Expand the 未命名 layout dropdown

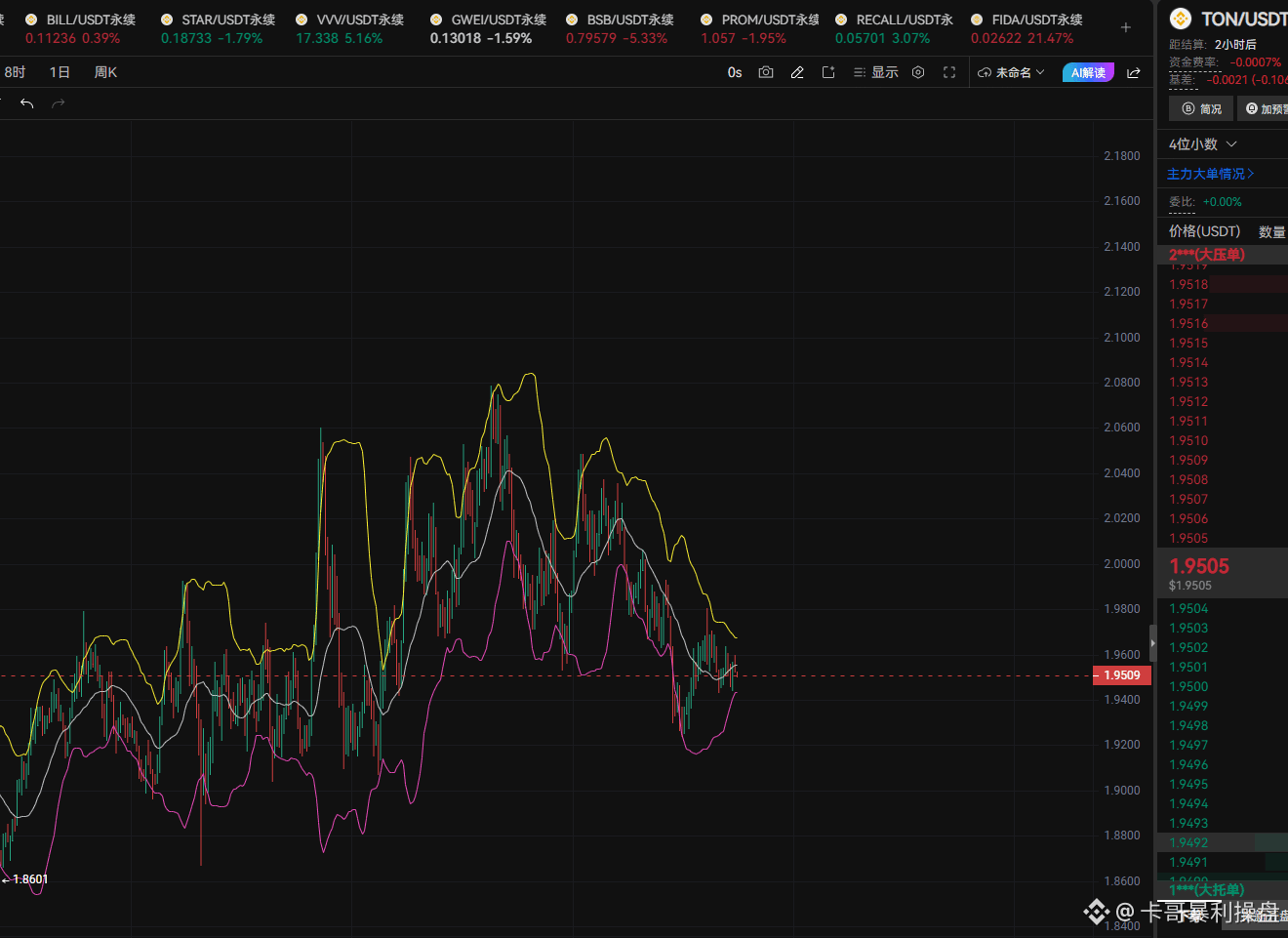point(1011,72)
